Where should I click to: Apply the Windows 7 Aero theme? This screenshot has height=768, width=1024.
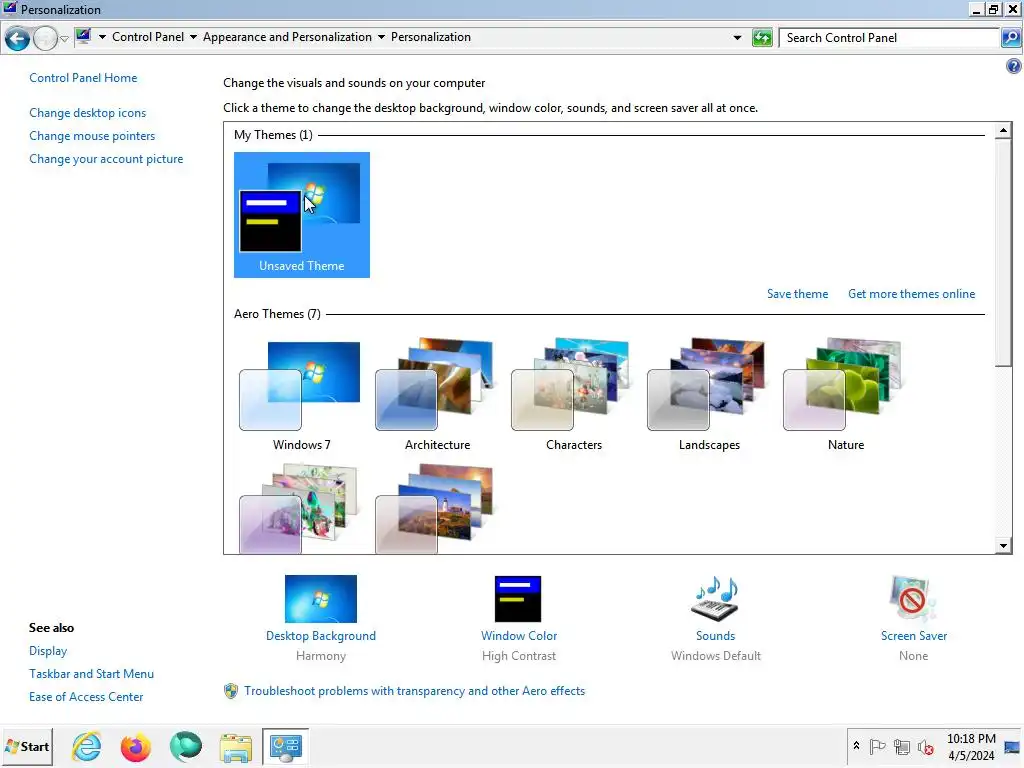pos(302,395)
